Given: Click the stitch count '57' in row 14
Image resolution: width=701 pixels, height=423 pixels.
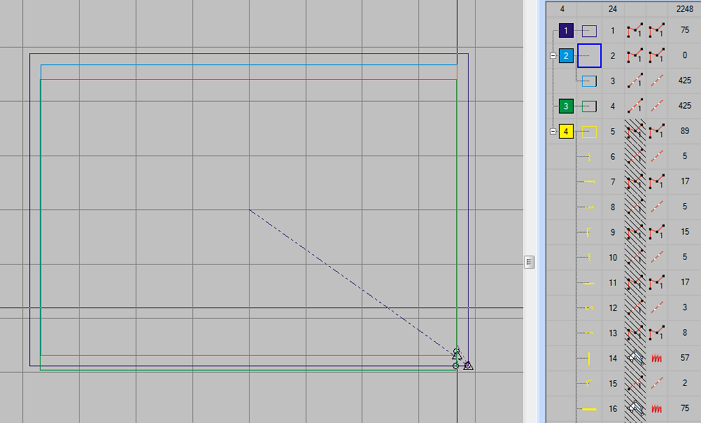Looking at the screenshot, I should (x=685, y=358).
